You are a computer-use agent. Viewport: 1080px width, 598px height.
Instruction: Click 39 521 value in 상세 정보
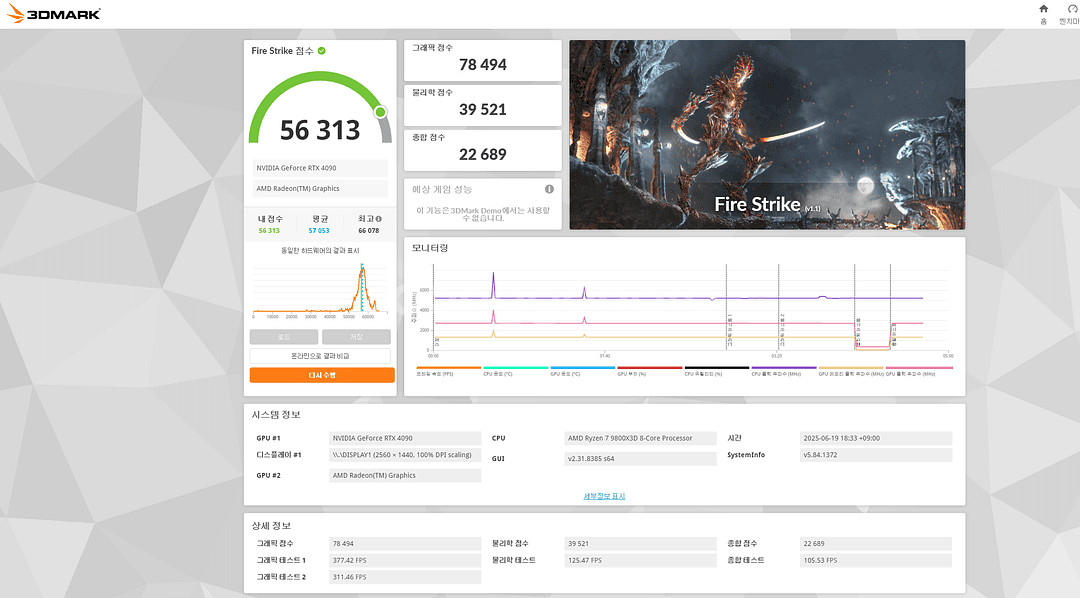[x=640, y=544]
